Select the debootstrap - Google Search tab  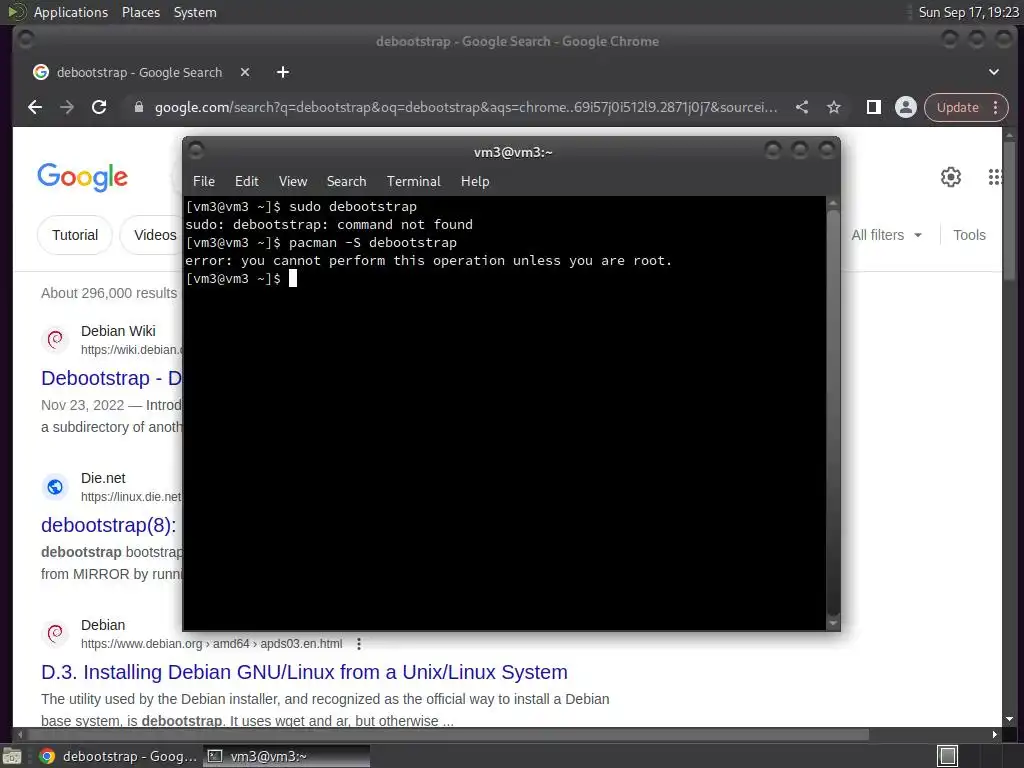point(140,72)
